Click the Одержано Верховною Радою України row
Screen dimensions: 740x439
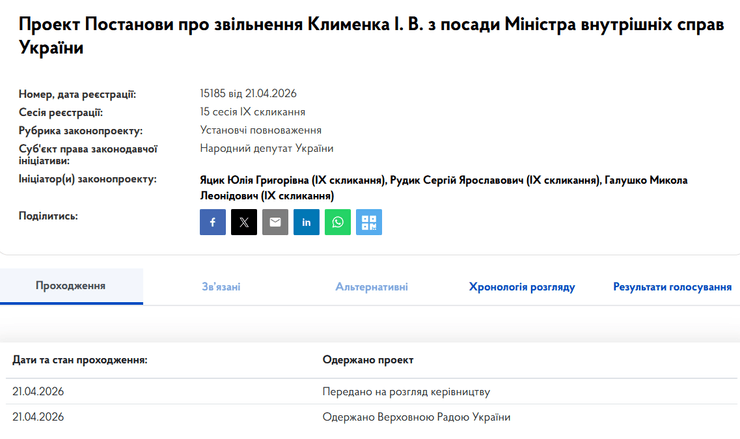coord(416,417)
